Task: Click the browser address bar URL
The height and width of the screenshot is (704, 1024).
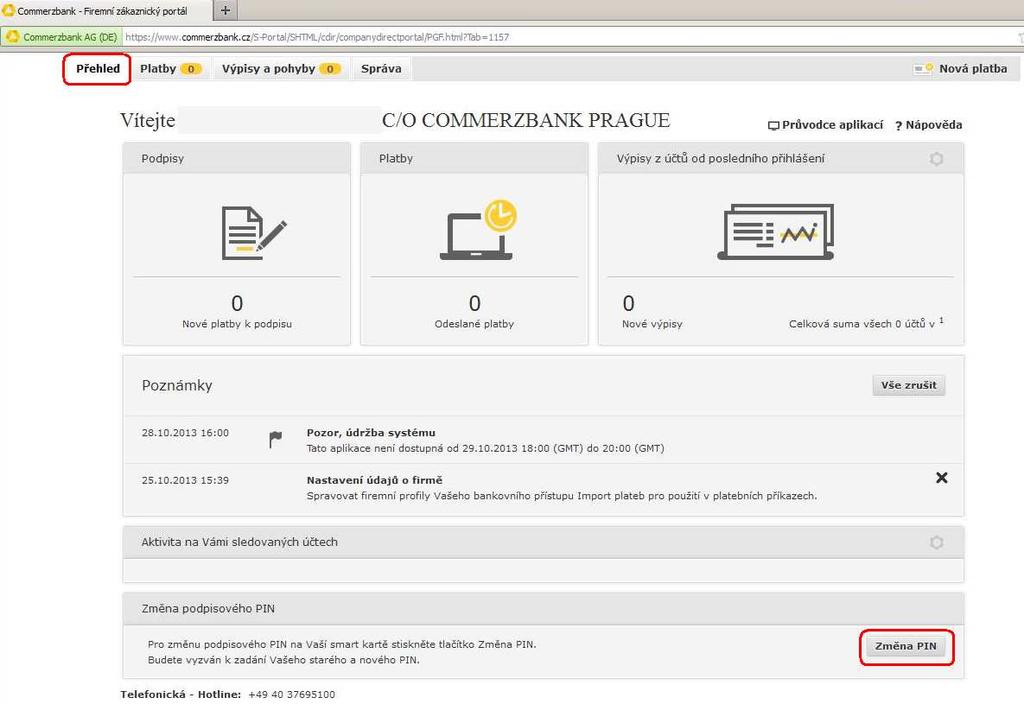Action: (317, 37)
